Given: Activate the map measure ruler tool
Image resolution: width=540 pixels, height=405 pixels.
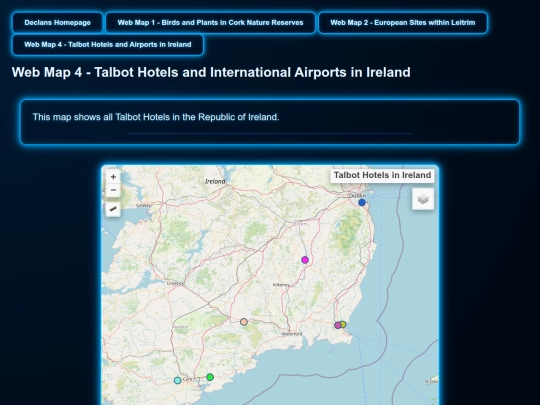Looking at the screenshot, I should (113, 209).
